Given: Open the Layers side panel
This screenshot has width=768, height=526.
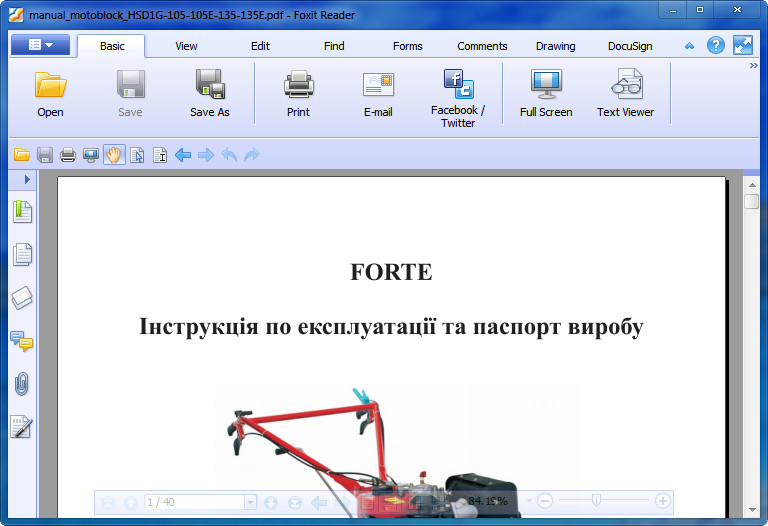Looking at the screenshot, I should point(22,298).
